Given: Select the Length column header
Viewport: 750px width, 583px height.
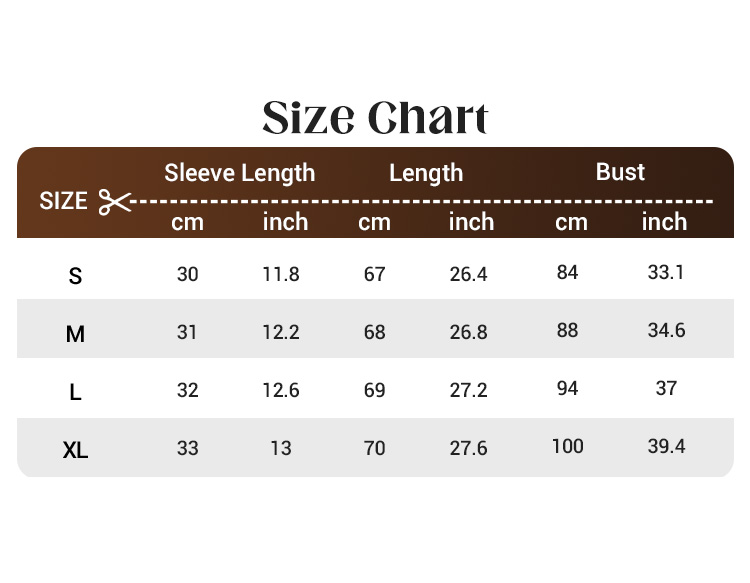Looking at the screenshot, I should pyautogui.click(x=426, y=173).
